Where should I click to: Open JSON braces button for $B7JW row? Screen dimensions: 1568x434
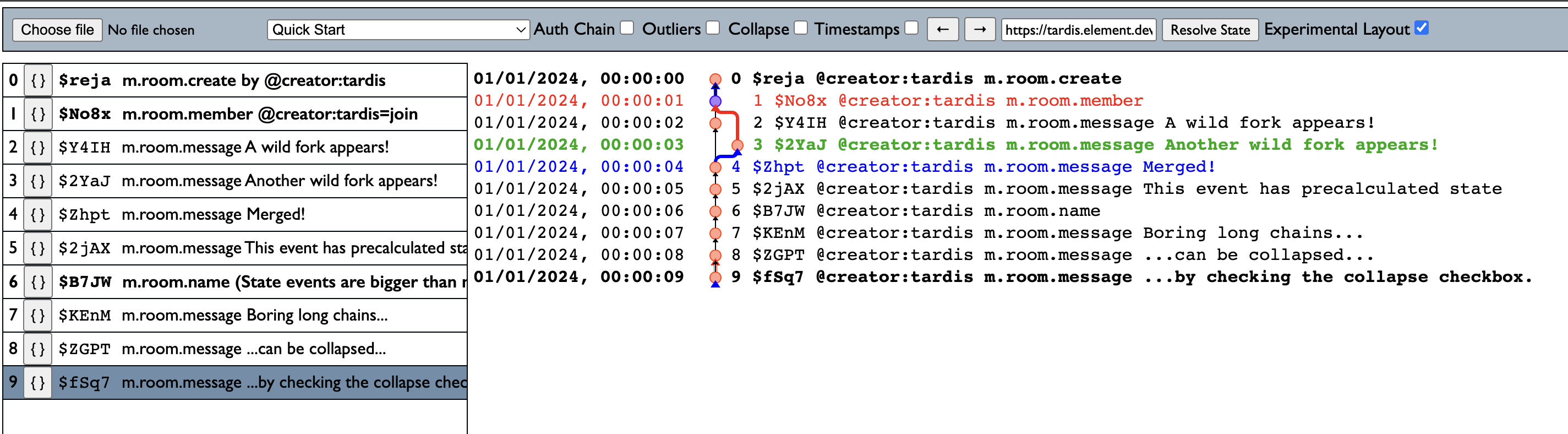(x=38, y=281)
